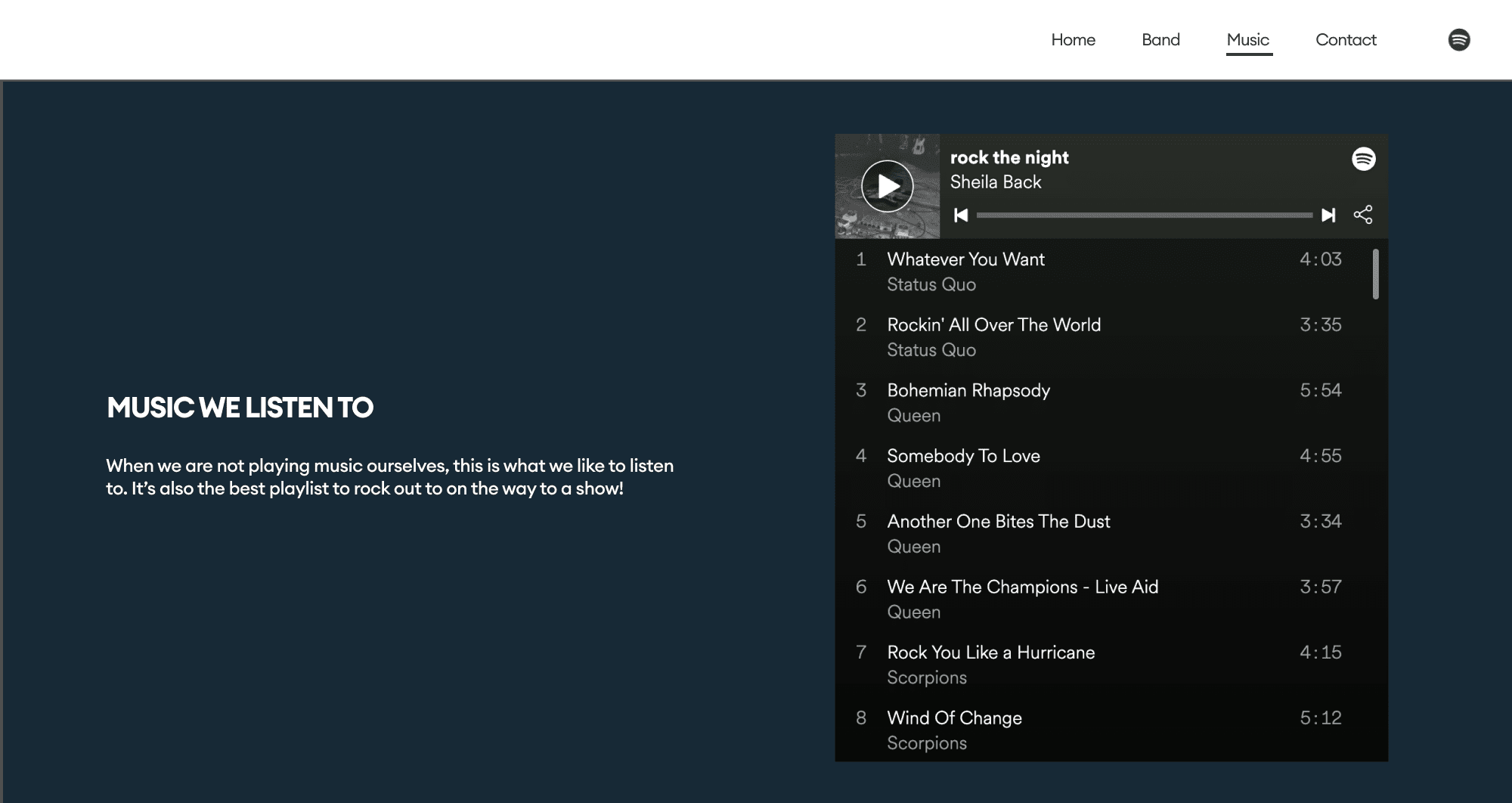Click the play button on the playlist
Screen dimensions: 1512x803
pyautogui.click(x=887, y=185)
